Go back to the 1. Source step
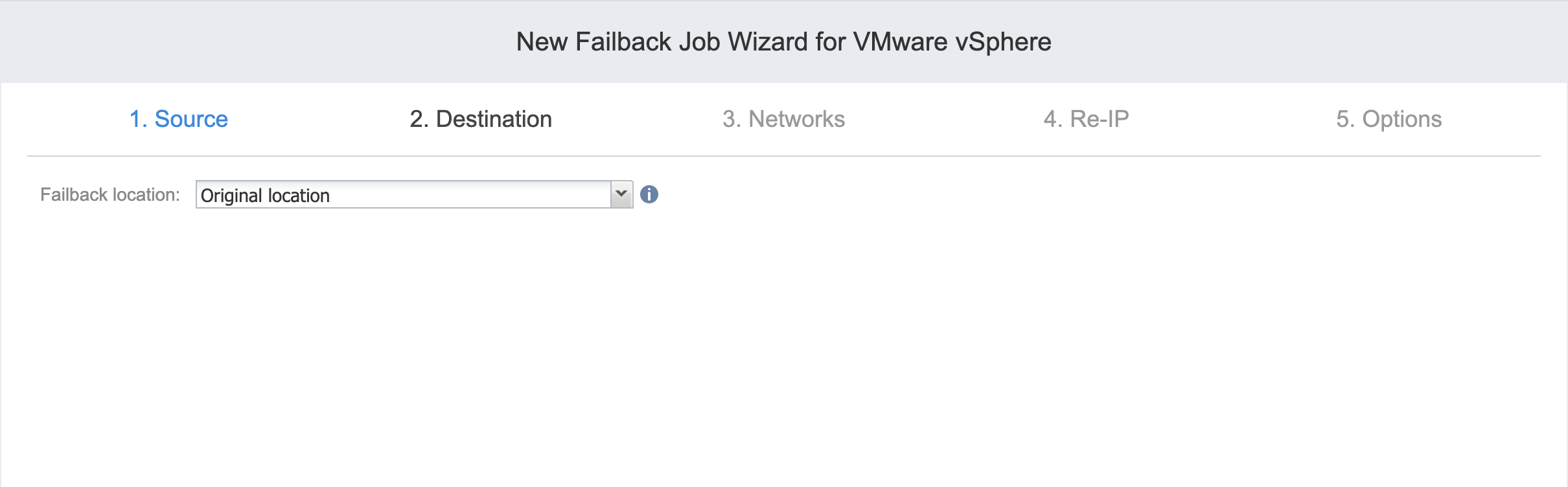The height and width of the screenshot is (487, 1568). (179, 119)
